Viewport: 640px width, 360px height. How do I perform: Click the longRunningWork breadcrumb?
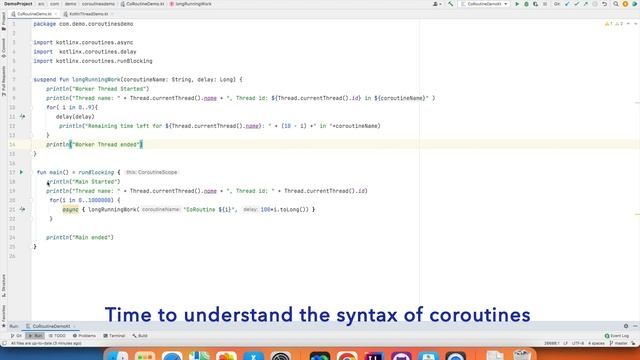click(191, 4)
